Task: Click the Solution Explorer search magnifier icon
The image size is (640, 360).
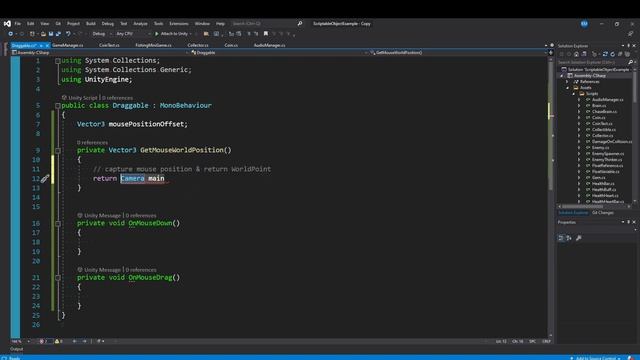Action: [630, 62]
